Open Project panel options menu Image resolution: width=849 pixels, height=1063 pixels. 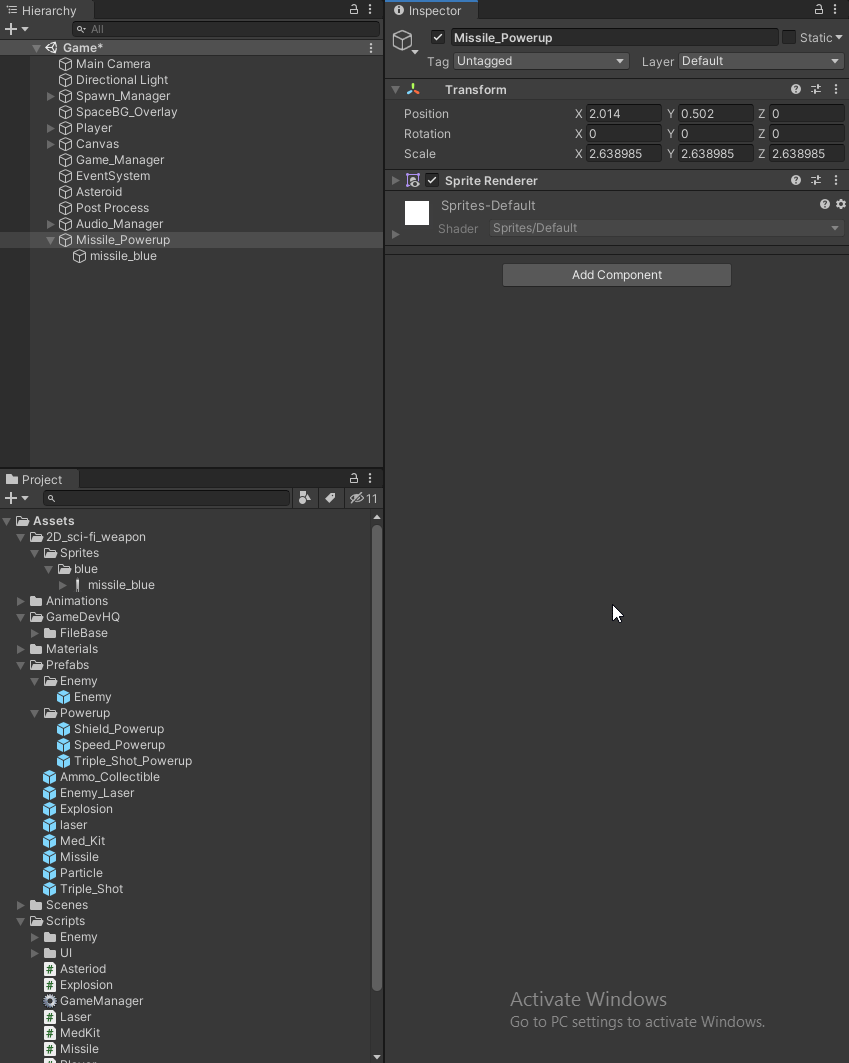[370, 479]
